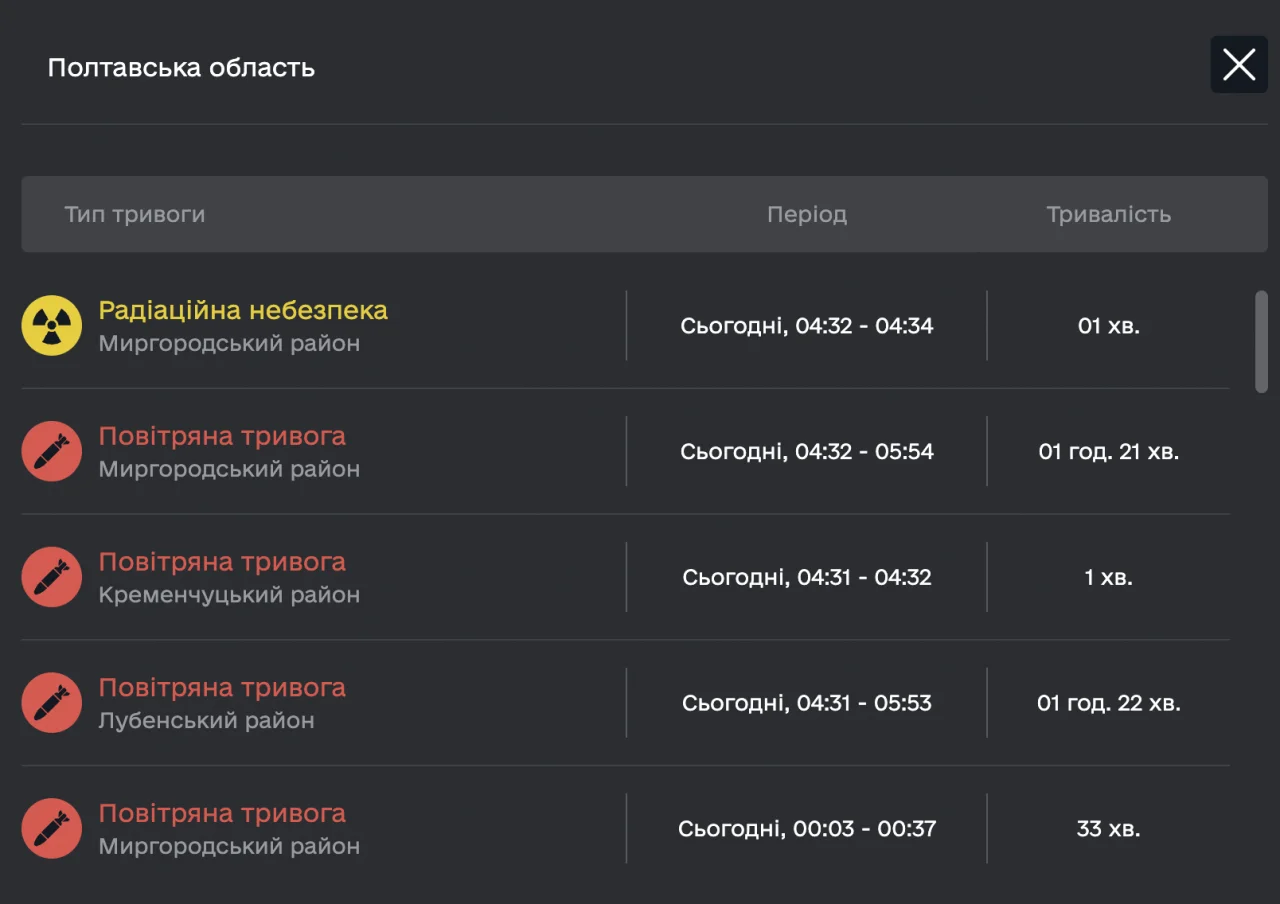Click air raid icon for Лубенський район
The image size is (1280, 904).
52,703
